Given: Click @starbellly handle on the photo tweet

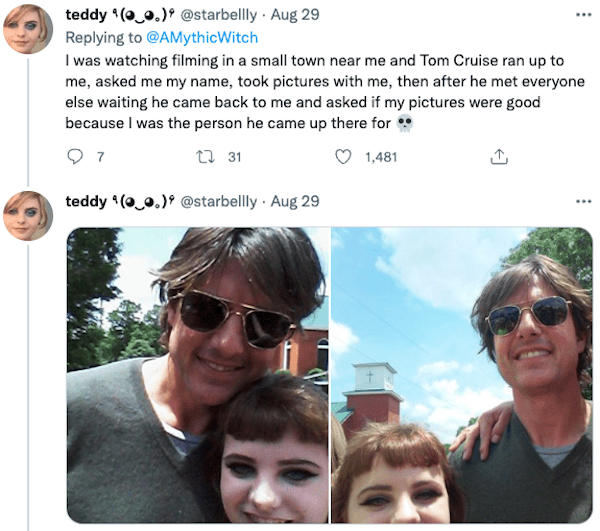Looking at the screenshot, I should pyautogui.click(x=218, y=201).
